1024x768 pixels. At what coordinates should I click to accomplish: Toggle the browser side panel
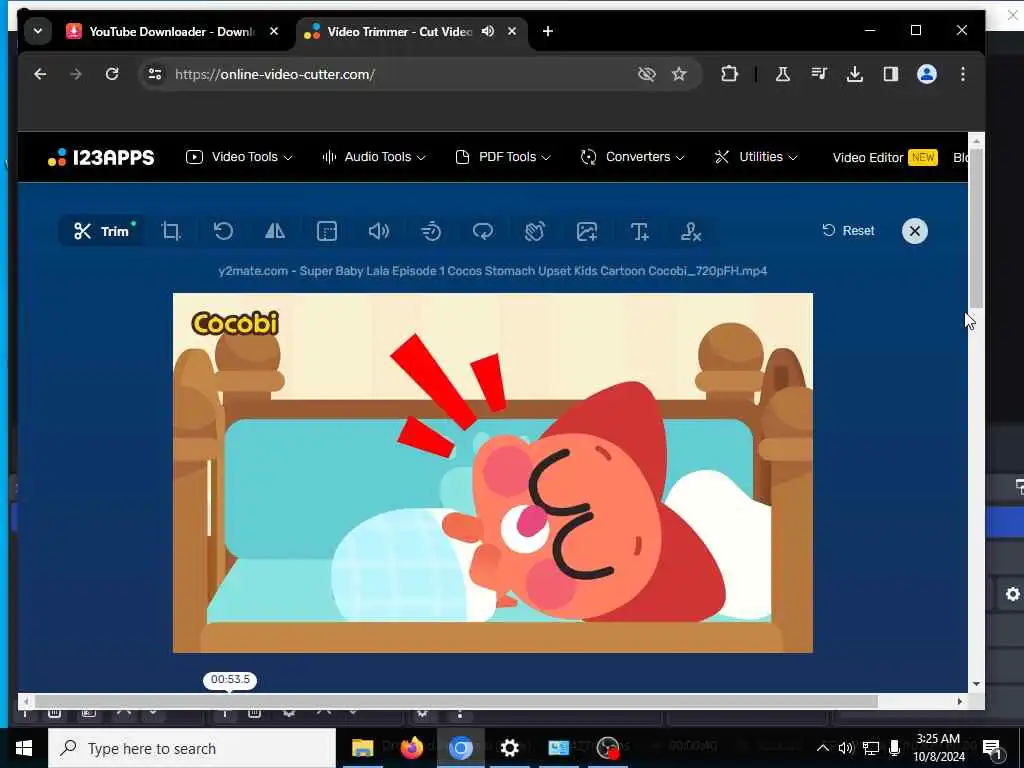(891, 74)
